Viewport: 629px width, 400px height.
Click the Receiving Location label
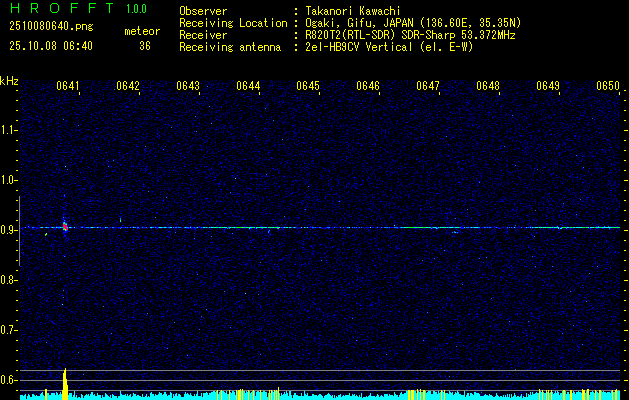pos(233,23)
